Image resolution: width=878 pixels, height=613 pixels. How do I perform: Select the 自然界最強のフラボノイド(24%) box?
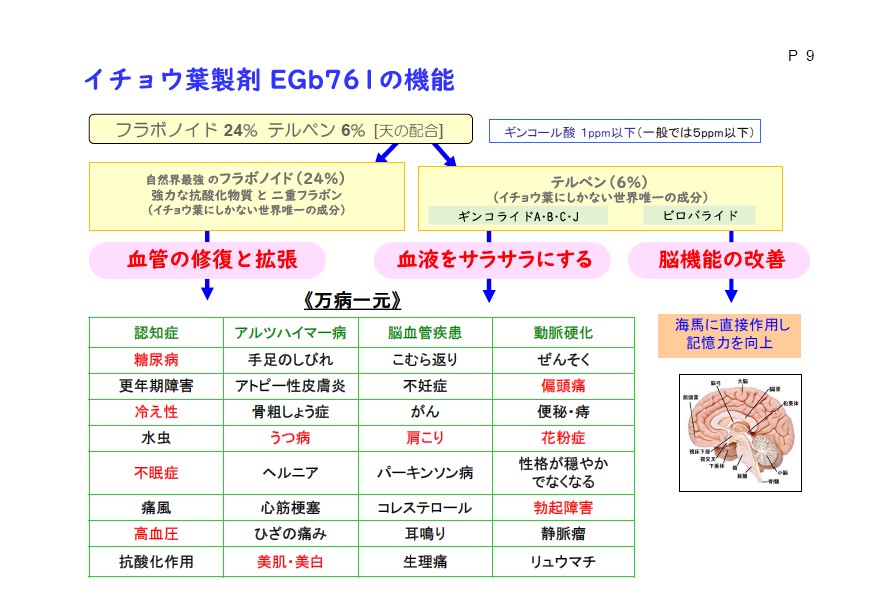point(246,196)
